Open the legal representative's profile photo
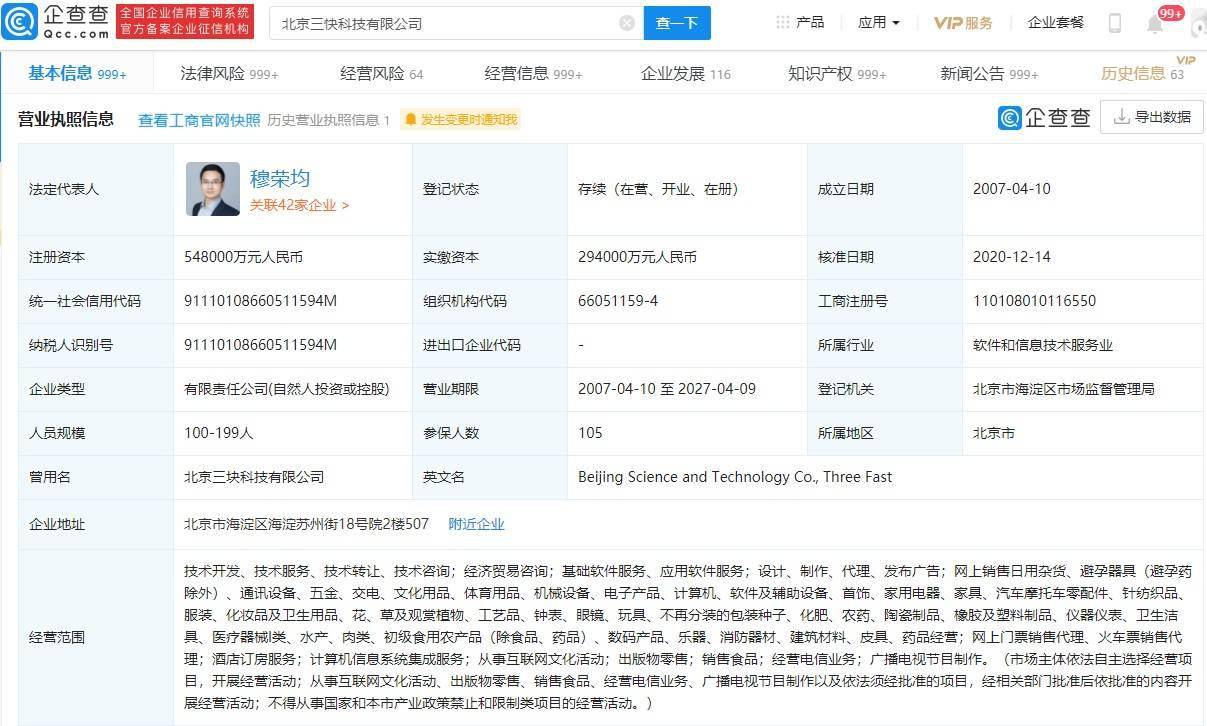 click(x=213, y=189)
